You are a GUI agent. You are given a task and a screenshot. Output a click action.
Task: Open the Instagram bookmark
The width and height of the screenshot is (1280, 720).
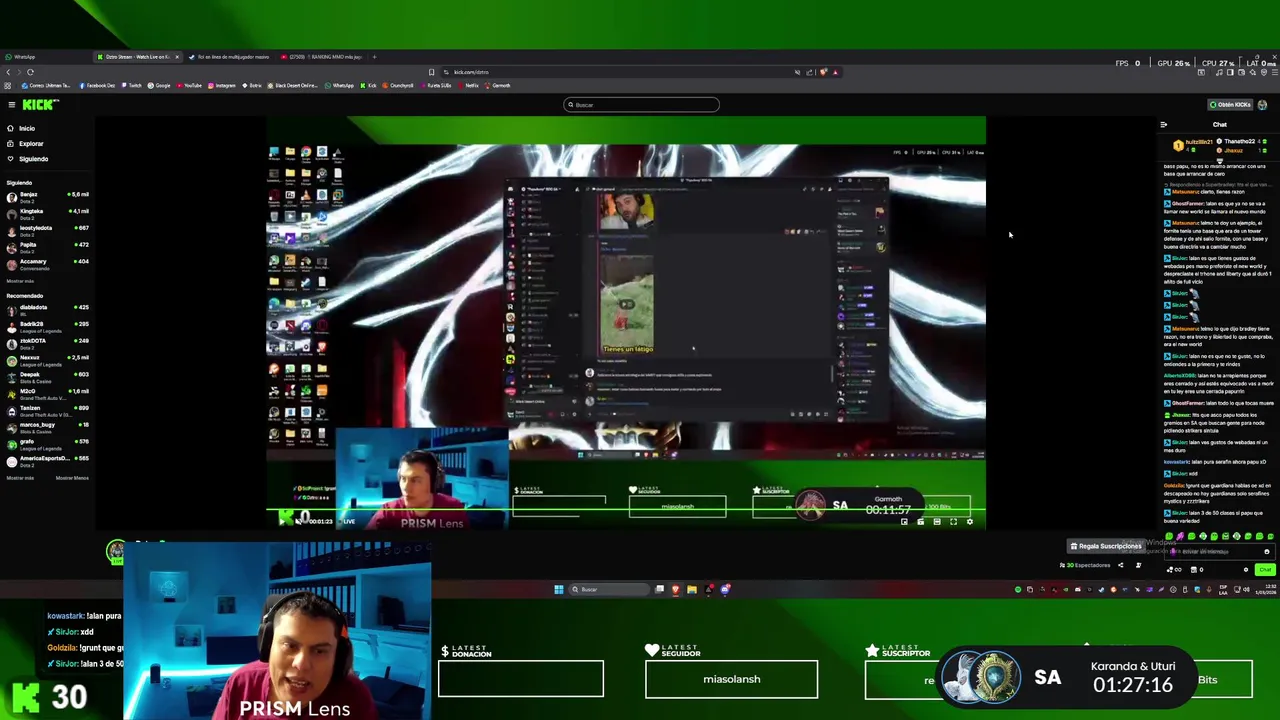221,86
